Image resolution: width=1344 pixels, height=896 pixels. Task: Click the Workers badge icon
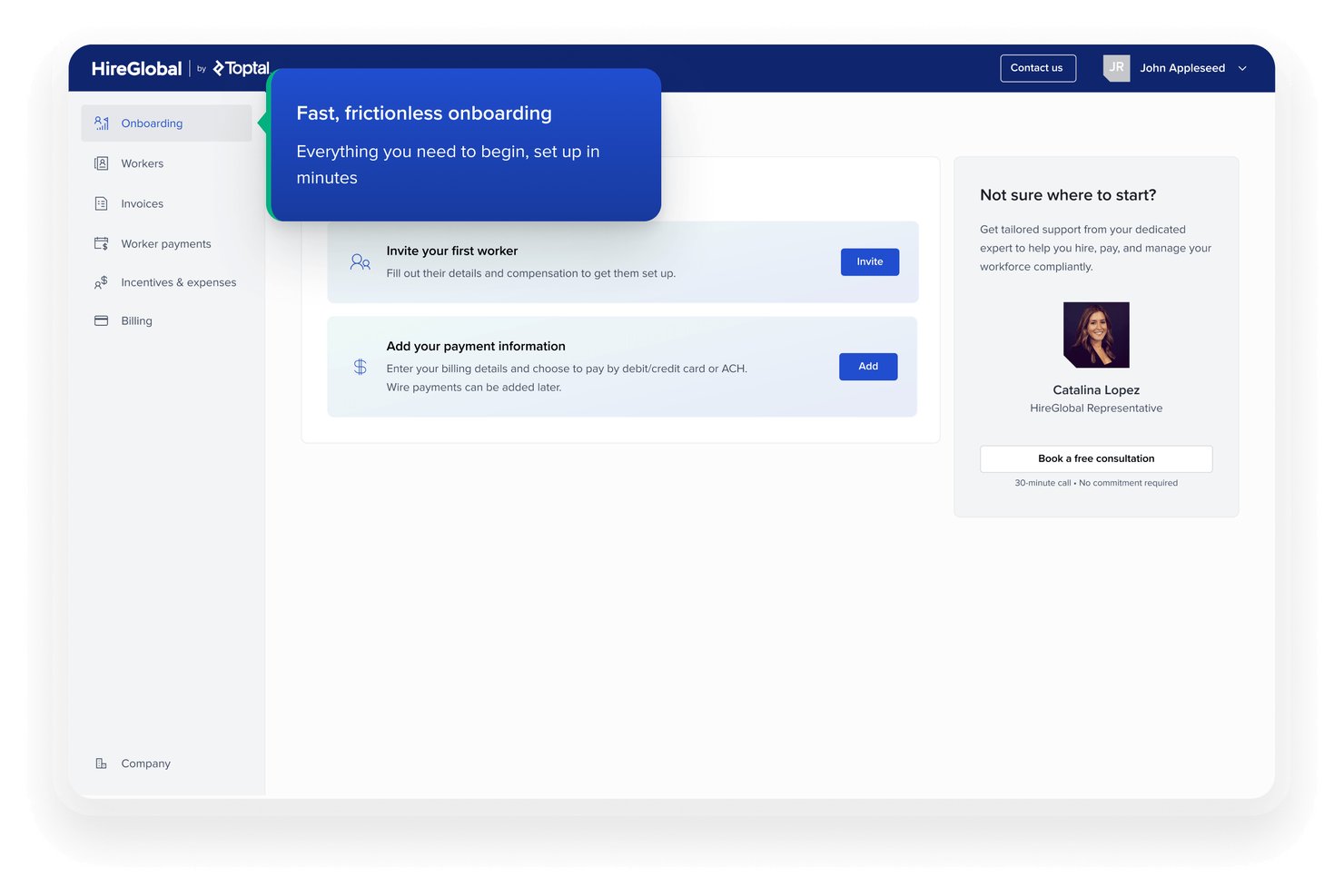click(102, 163)
